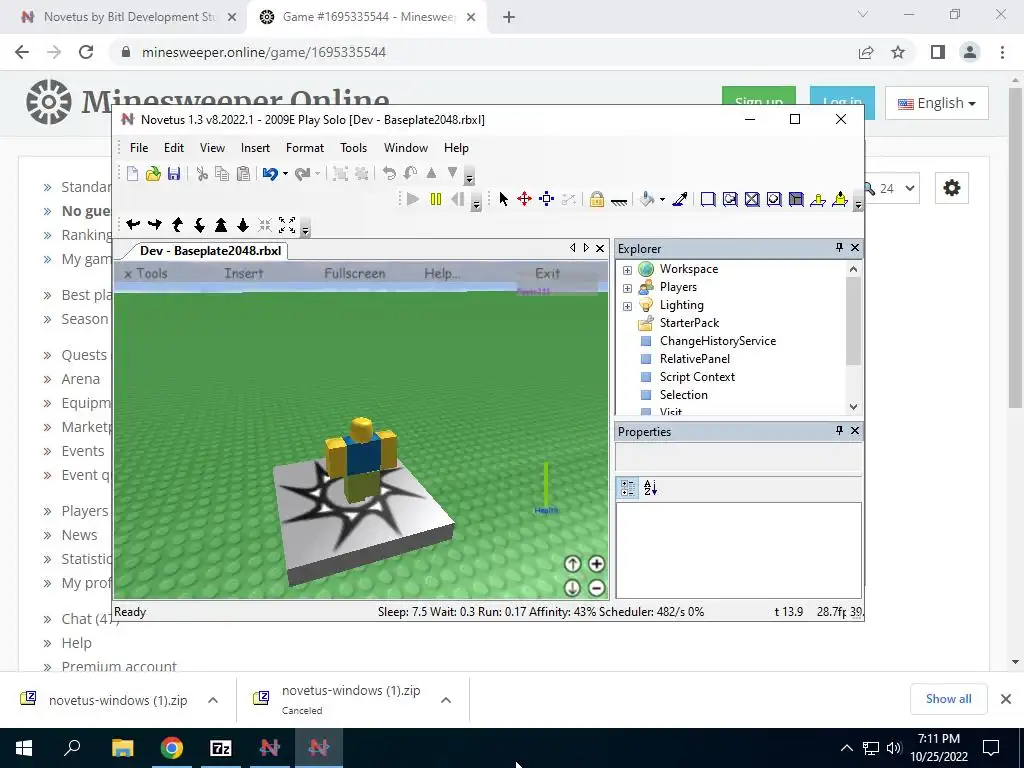Select Script Context in Explorer
The width and height of the screenshot is (1024, 768).
697,377
